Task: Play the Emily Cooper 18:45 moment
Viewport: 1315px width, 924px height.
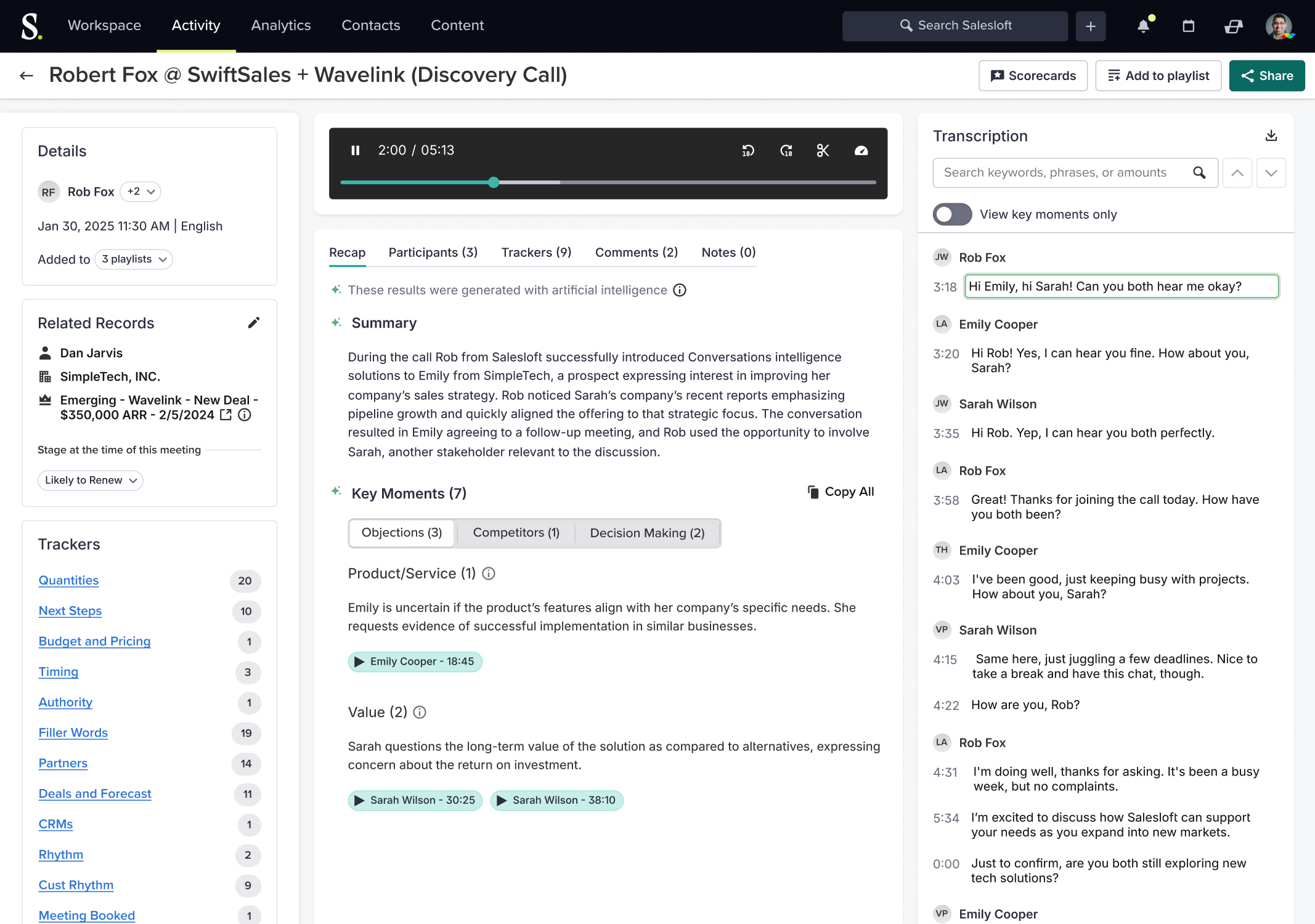Action: point(415,662)
